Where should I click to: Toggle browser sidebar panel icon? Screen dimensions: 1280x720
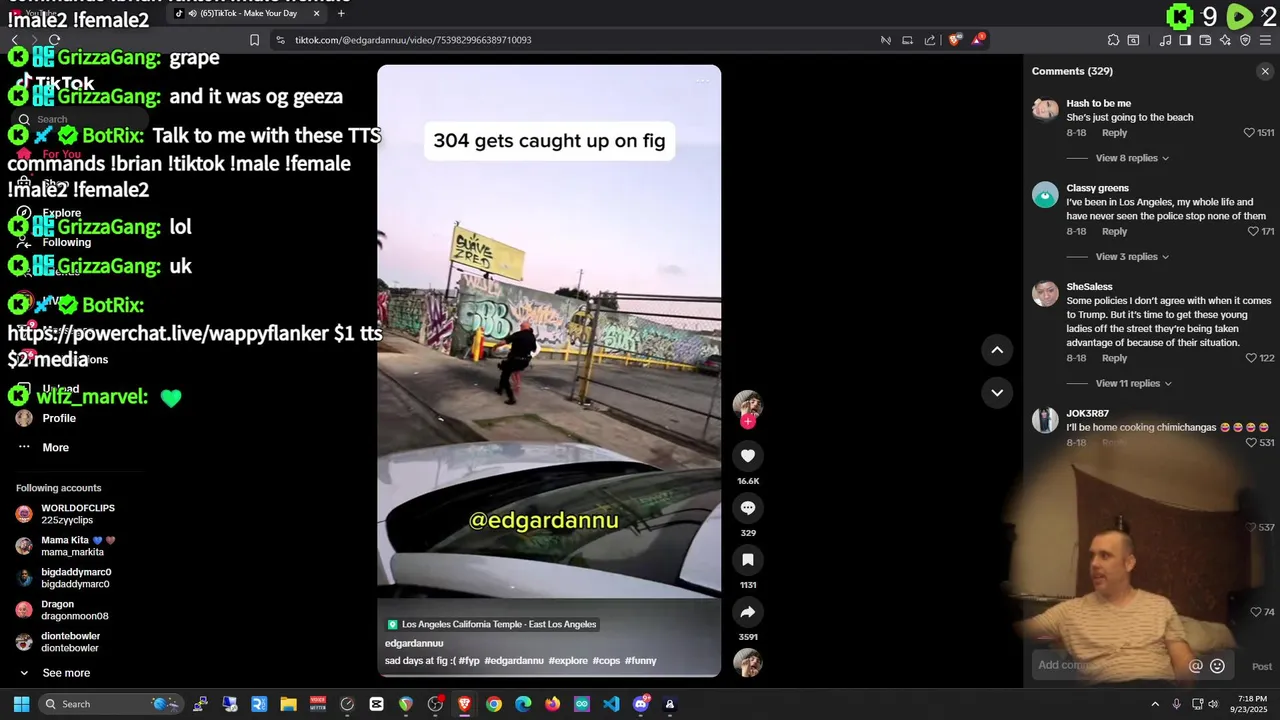[x=1185, y=40]
